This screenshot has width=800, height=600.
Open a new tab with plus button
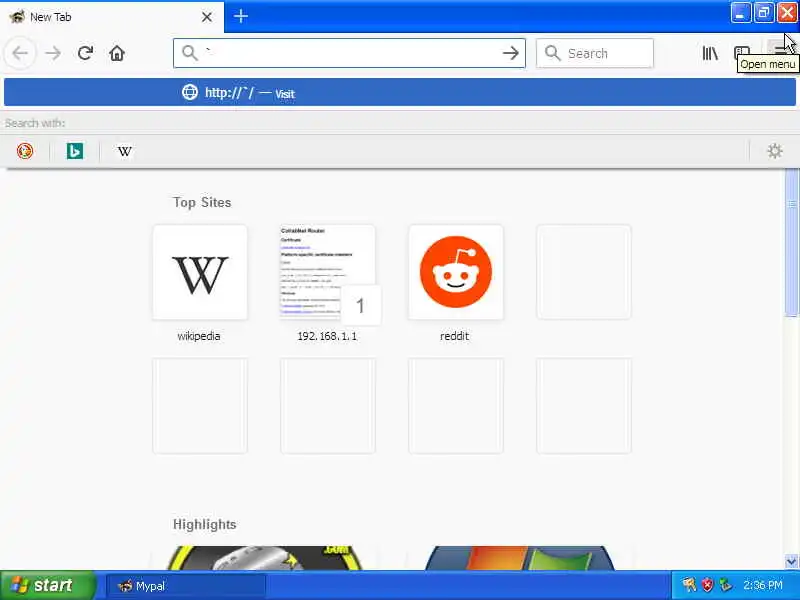[241, 16]
